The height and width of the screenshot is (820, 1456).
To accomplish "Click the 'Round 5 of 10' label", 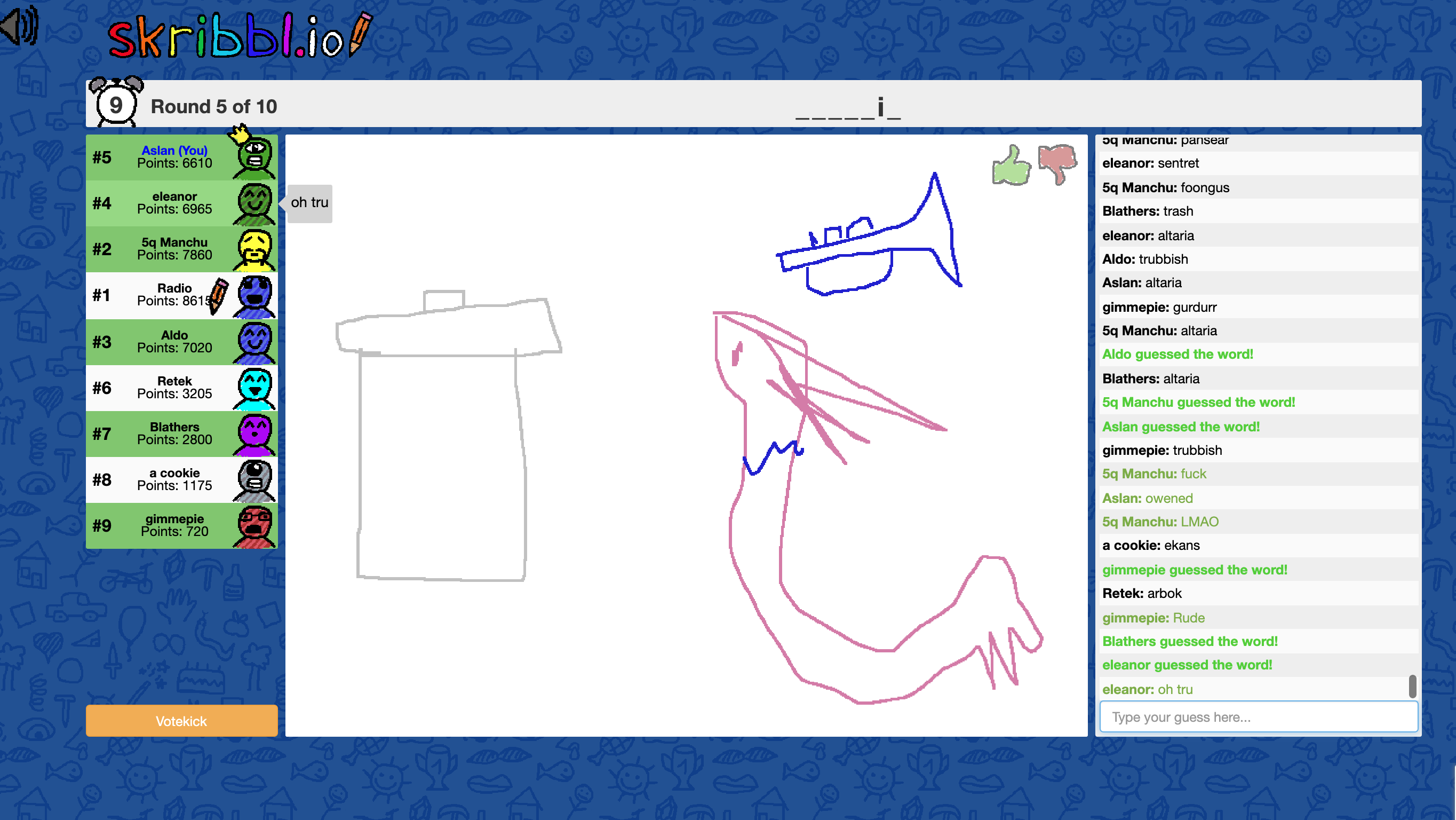I will pyautogui.click(x=213, y=106).
